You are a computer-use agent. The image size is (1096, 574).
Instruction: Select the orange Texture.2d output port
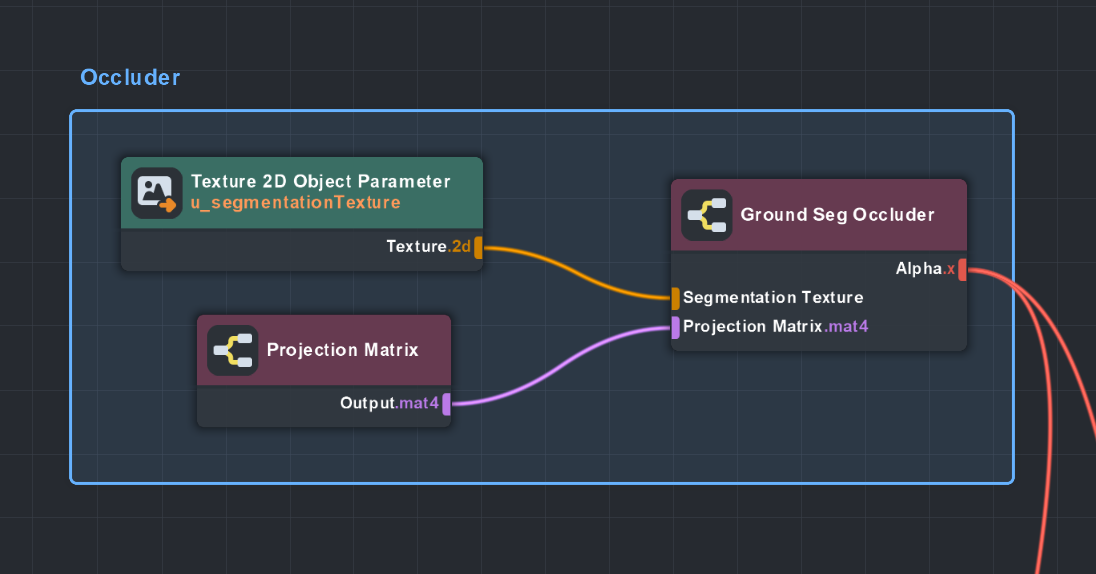pos(479,247)
